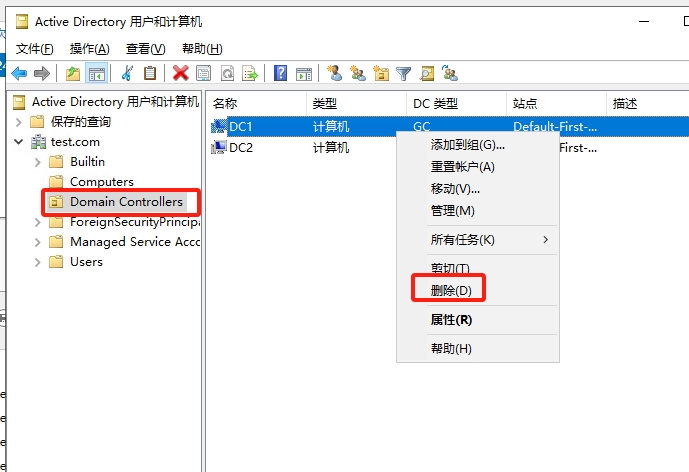Click the Filter funnel toolbar icon

403,73
